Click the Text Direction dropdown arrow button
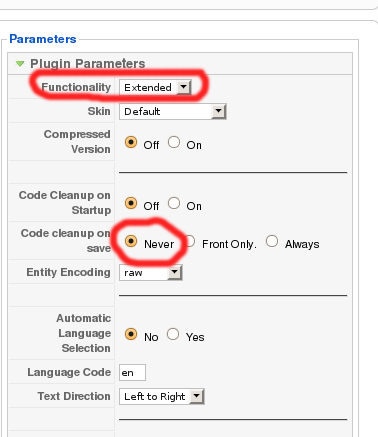Screen dimensions: 378x437 [x=197, y=396]
